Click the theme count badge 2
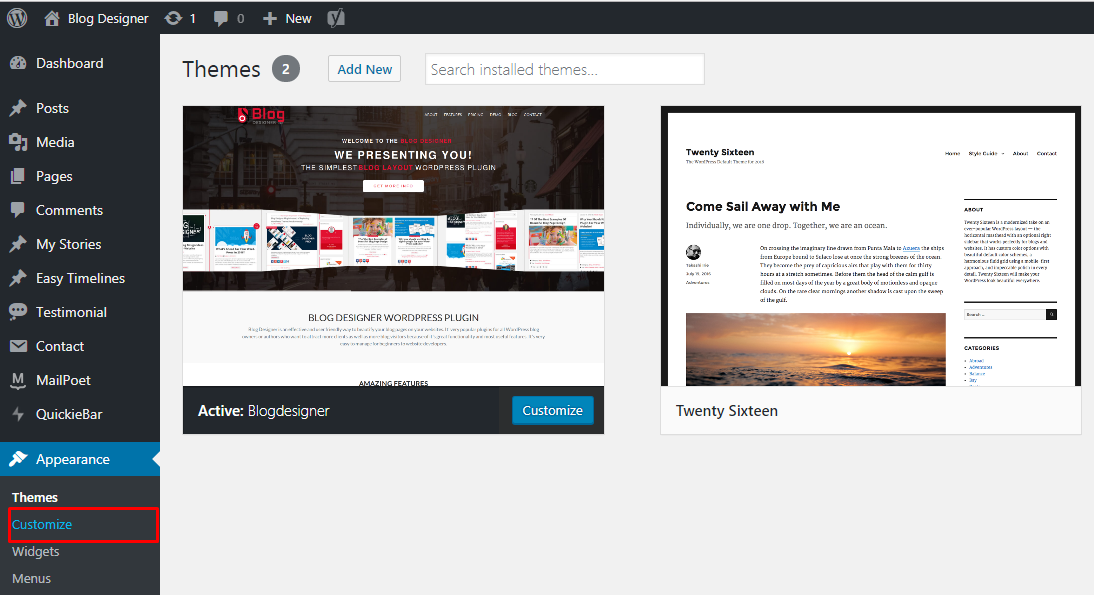 [x=285, y=69]
